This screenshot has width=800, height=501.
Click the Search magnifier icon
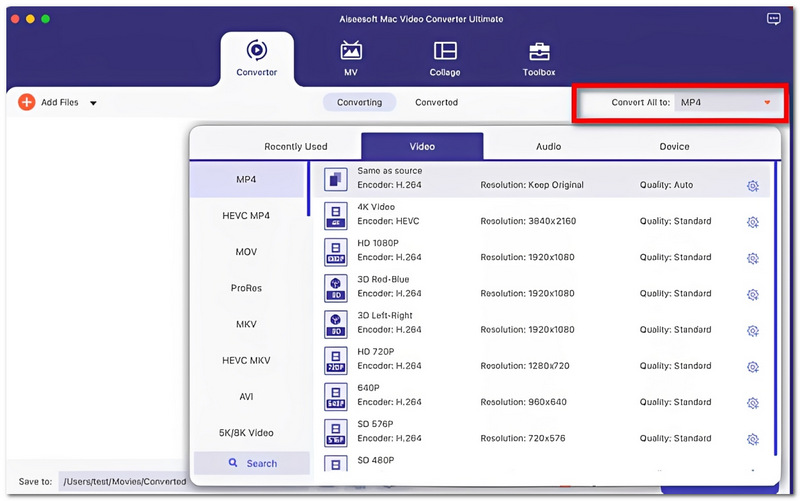pos(233,463)
